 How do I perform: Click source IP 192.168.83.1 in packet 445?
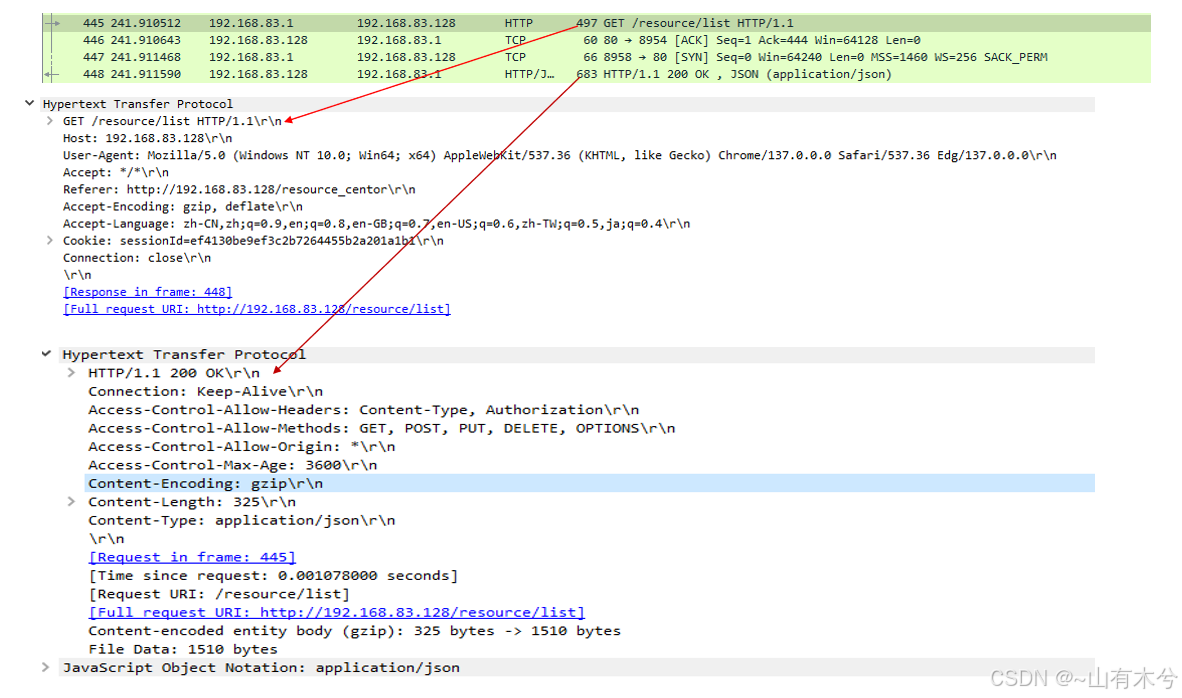point(251,23)
